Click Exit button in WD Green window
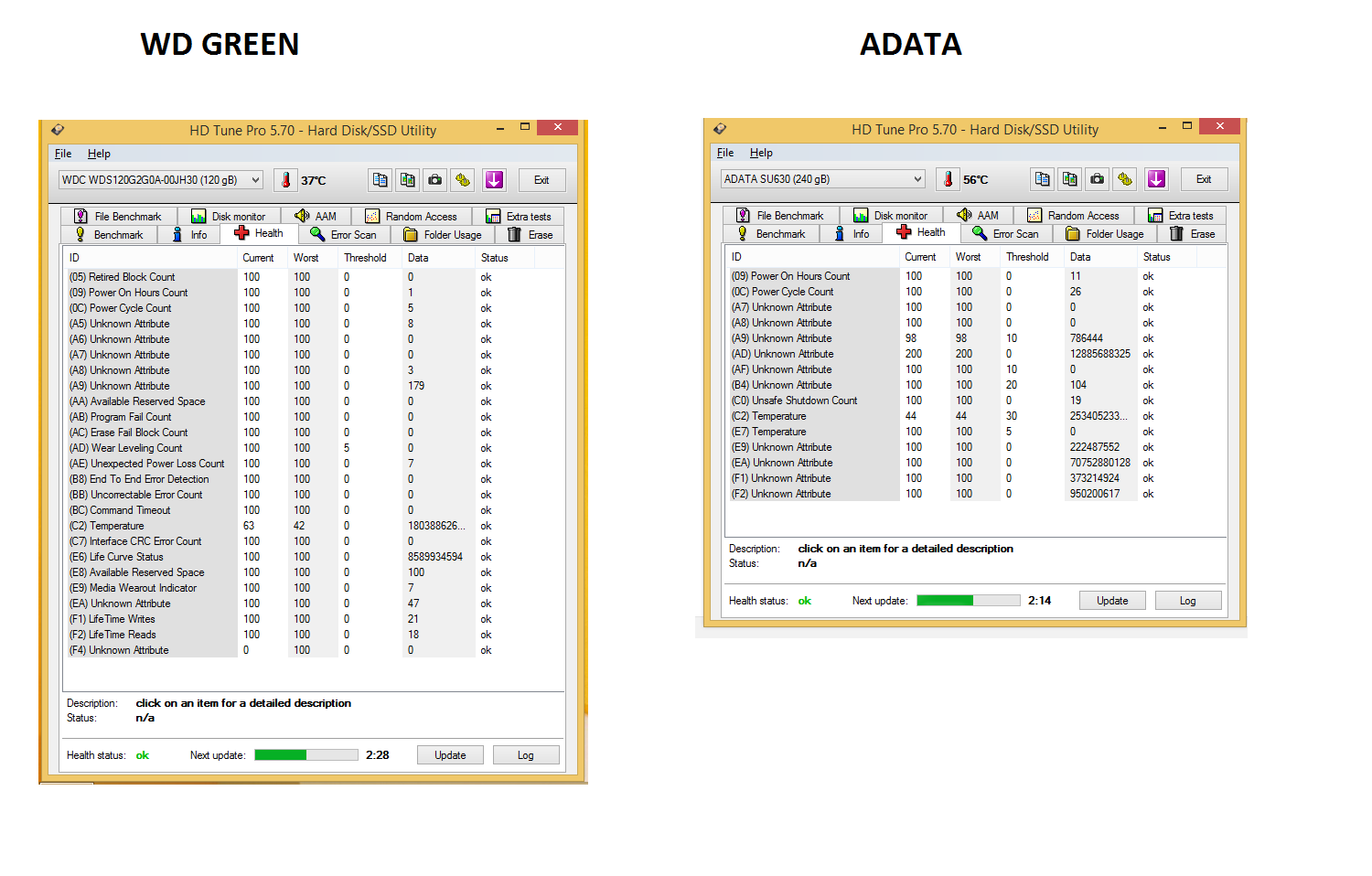This screenshot has width=1372, height=876. pyautogui.click(x=541, y=180)
